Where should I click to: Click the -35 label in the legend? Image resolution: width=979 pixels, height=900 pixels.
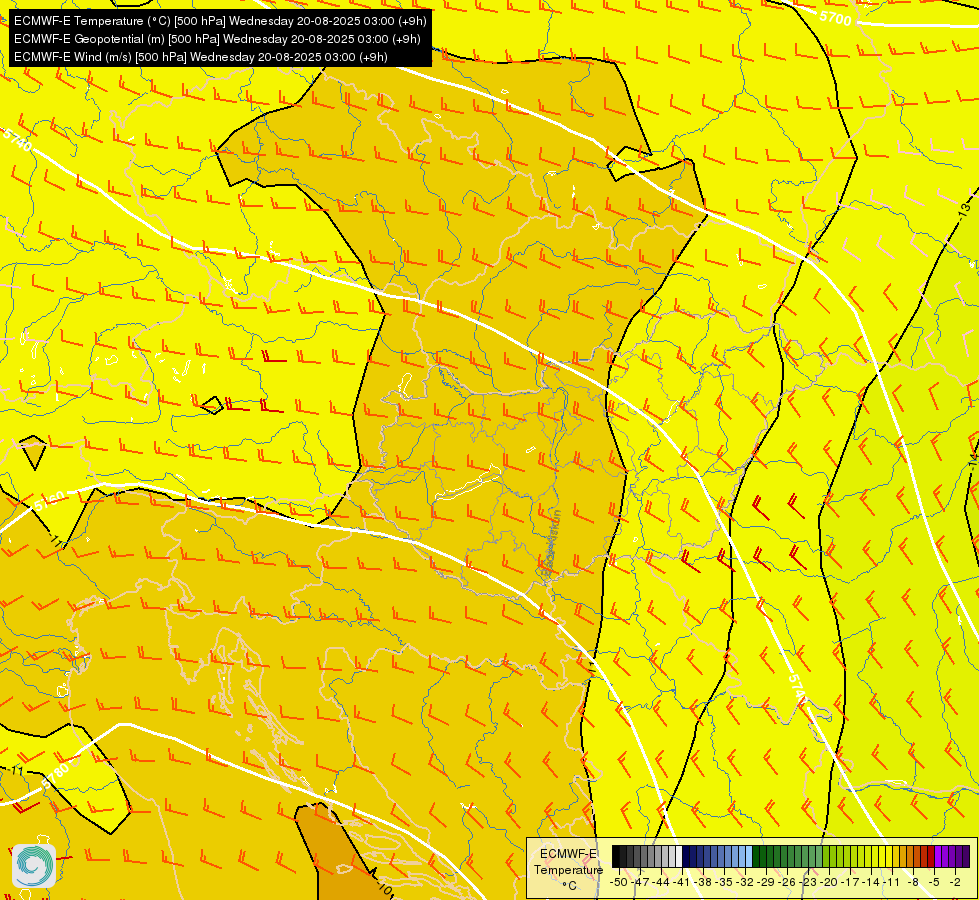click(724, 882)
